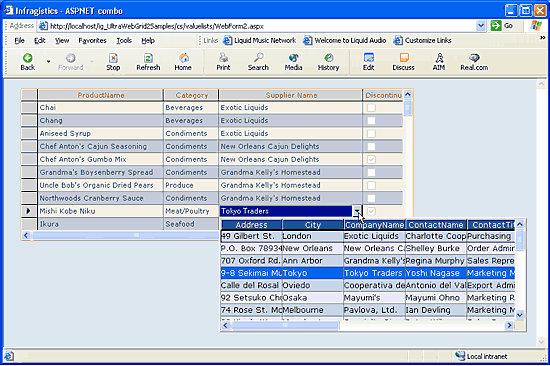The width and height of the screenshot is (550, 366).
Task: Click dropdown list scroll right arrow
Action: 509,326
